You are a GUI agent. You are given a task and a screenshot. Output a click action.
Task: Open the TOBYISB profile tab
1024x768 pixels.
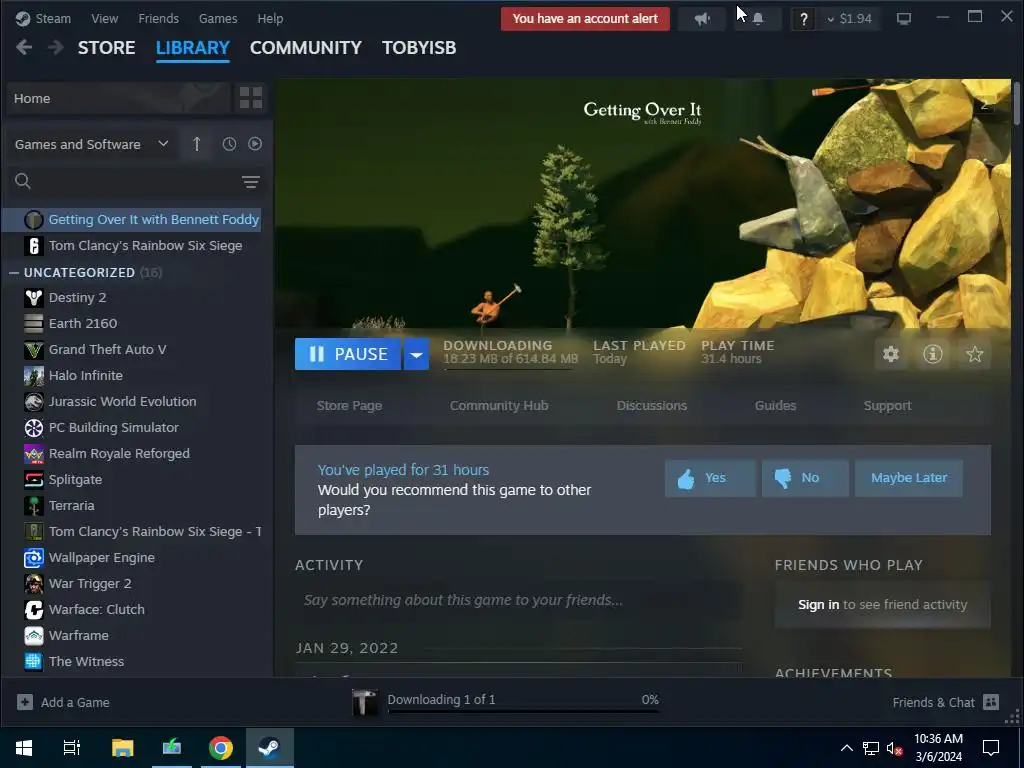coord(419,48)
